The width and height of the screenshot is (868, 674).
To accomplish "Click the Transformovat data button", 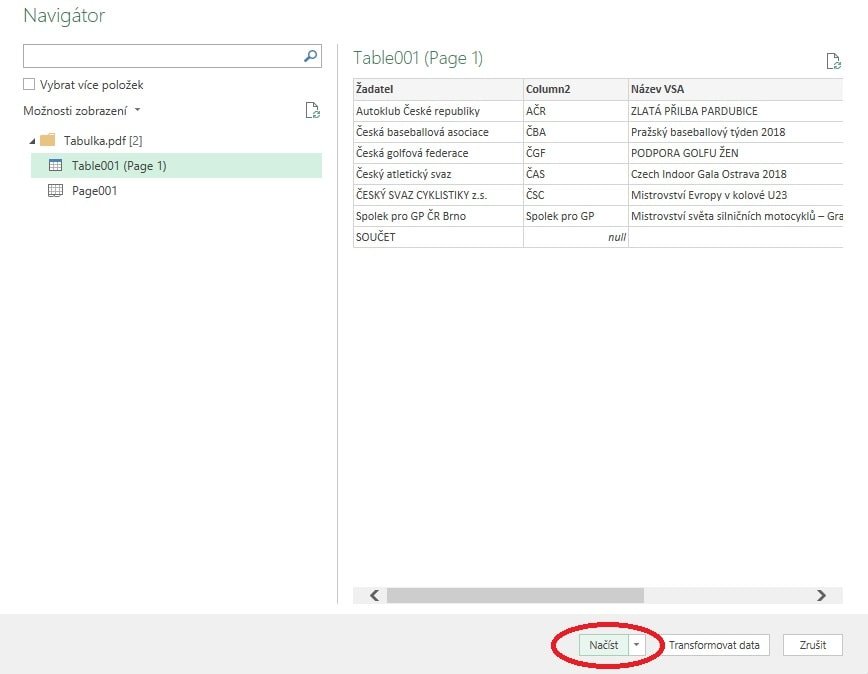I will coord(714,645).
